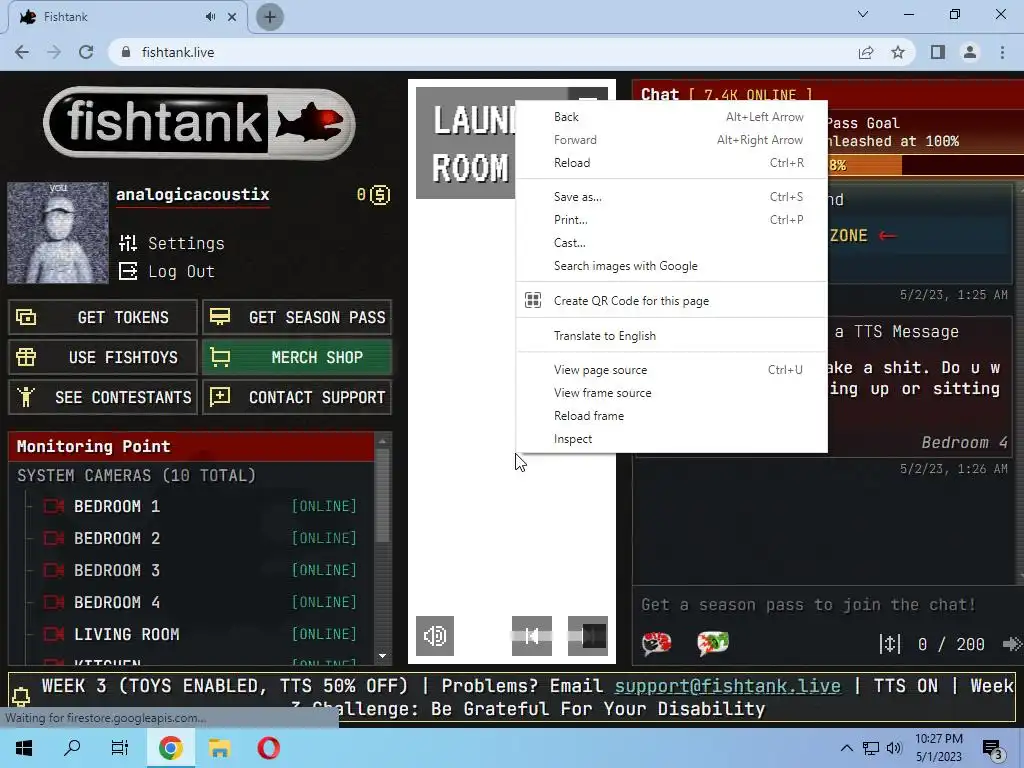1024x768 pixels.
Task: Open Opera browser from taskbar
Action: point(268,748)
